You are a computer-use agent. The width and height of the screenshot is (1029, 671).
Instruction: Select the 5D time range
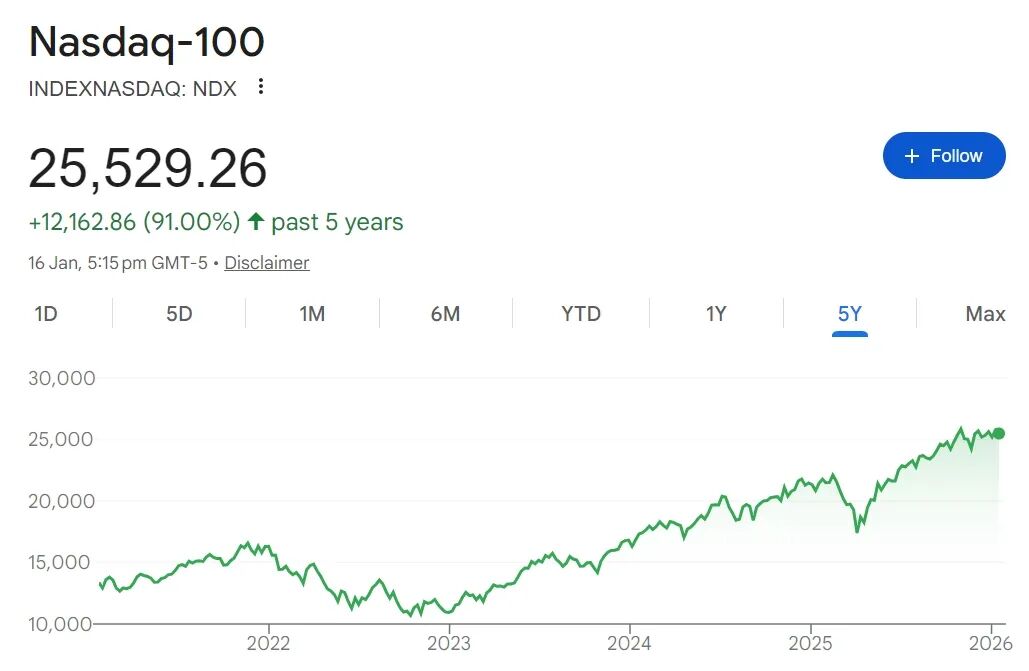(179, 314)
